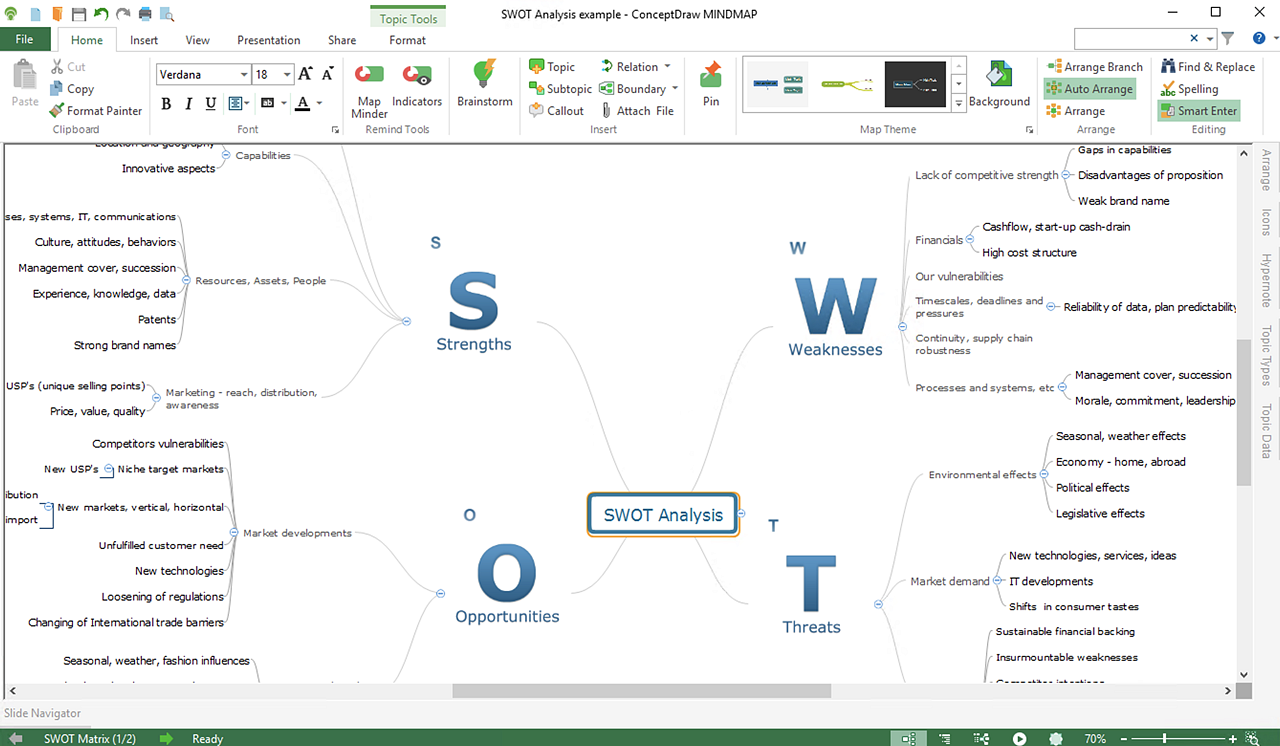This screenshot has width=1280, height=746.
Task: Open the Background settings icon
Action: pos(998,80)
